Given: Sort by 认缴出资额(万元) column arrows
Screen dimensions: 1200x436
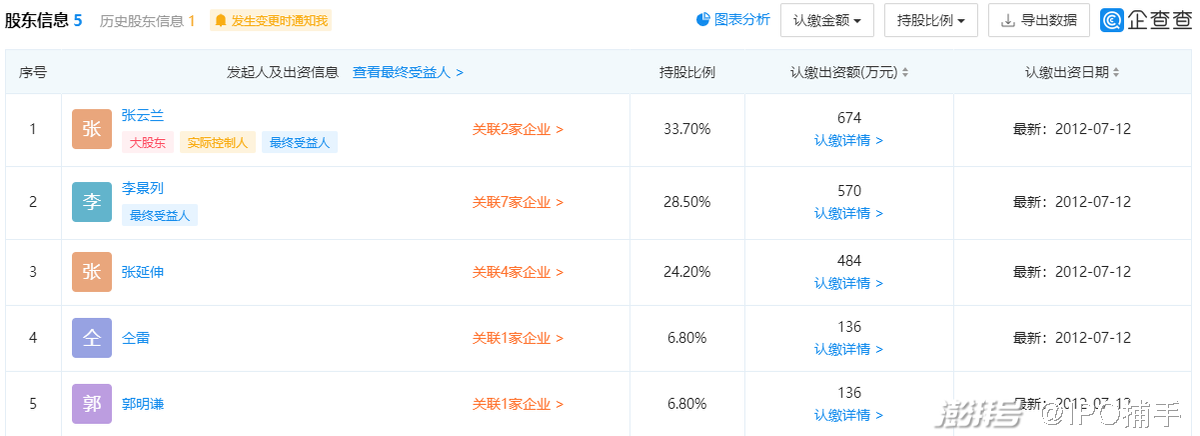Looking at the screenshot, I should (x=905, y=73).
